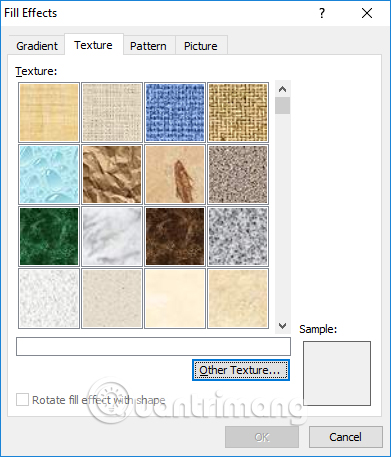Enable Rotate fill effect with shape checkbox
Image resolution: width=391 pixels, height=457 pixels.
pos(22,400)
